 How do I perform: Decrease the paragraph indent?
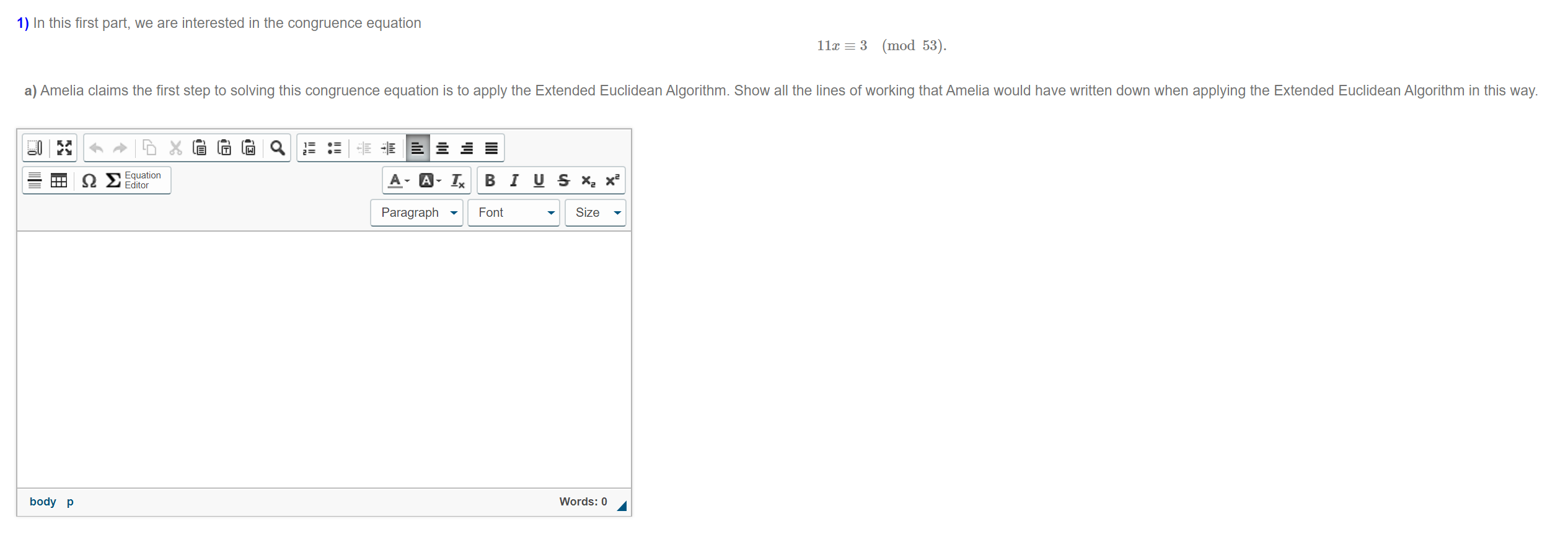click(364, 148)
